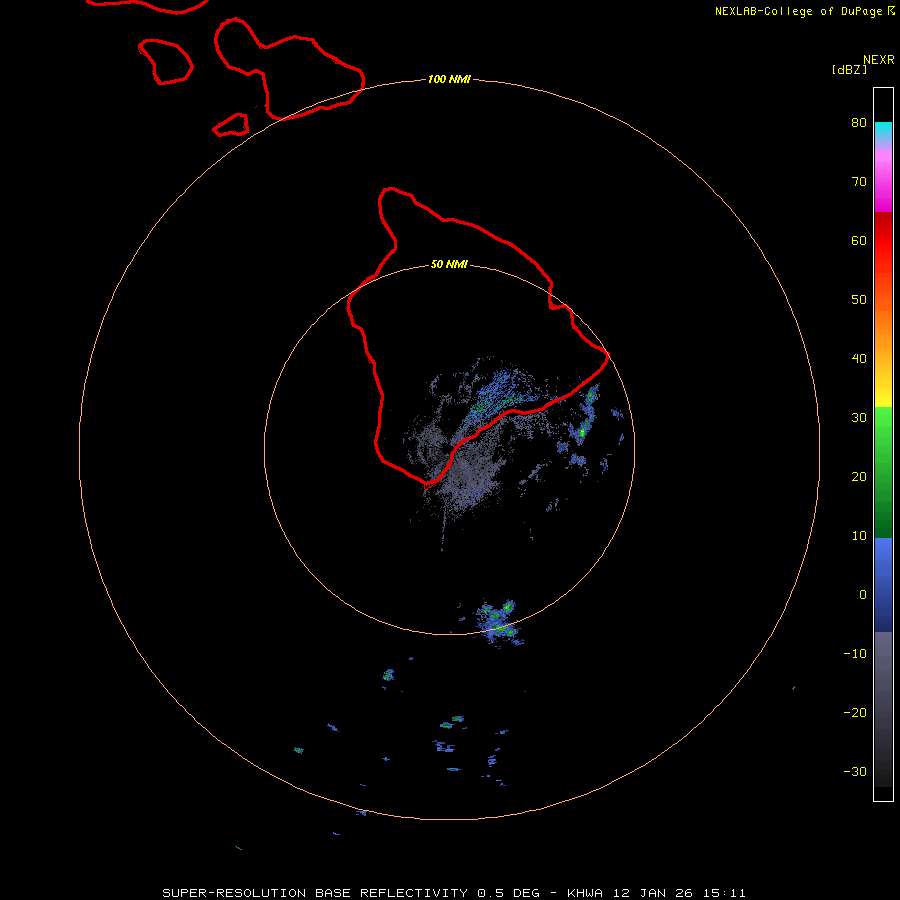Select the 0 value on dBZ scale
900x900 pixels.
click(x=863, y=595)
